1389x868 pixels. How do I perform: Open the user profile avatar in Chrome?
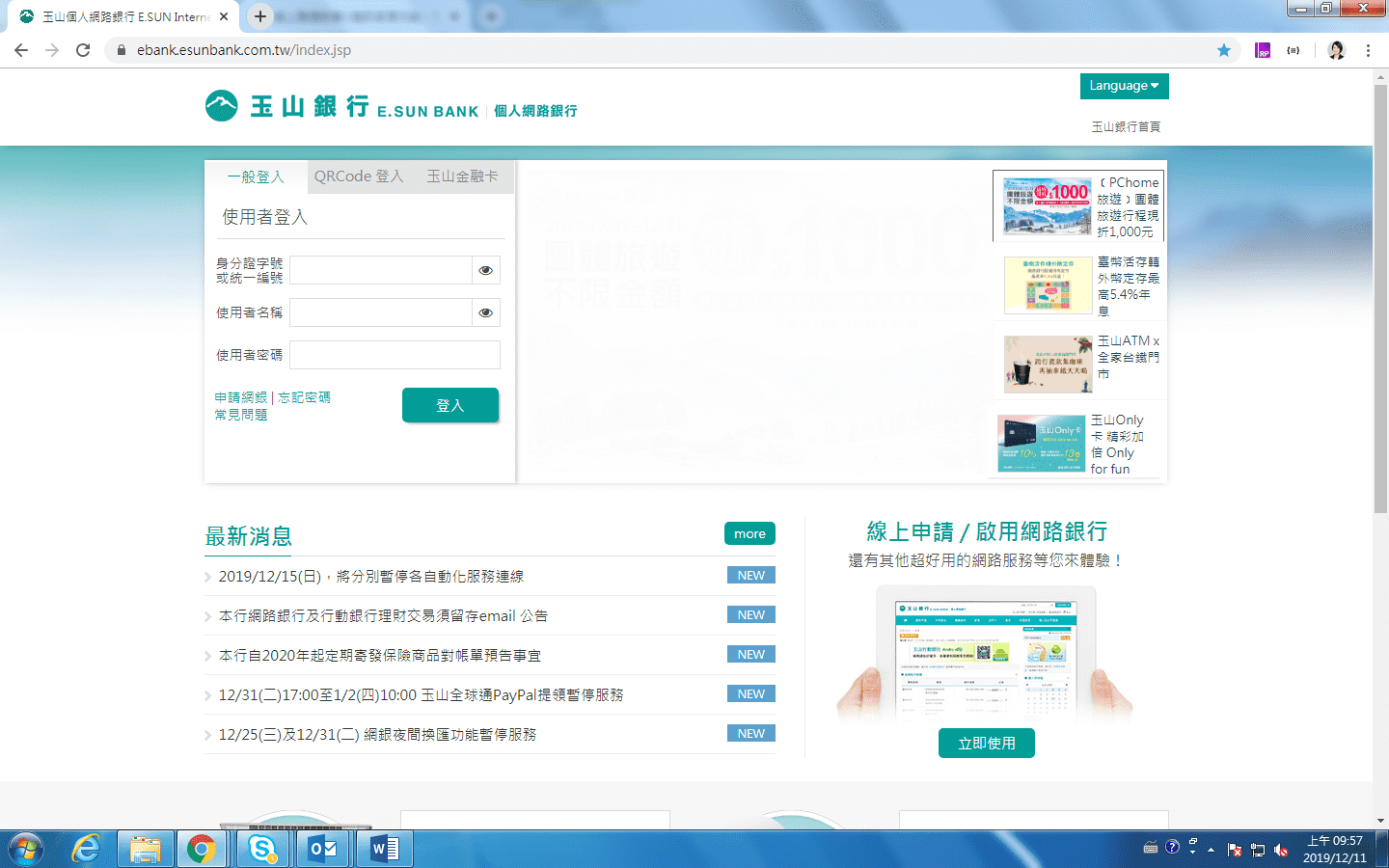click(1336, 50)
